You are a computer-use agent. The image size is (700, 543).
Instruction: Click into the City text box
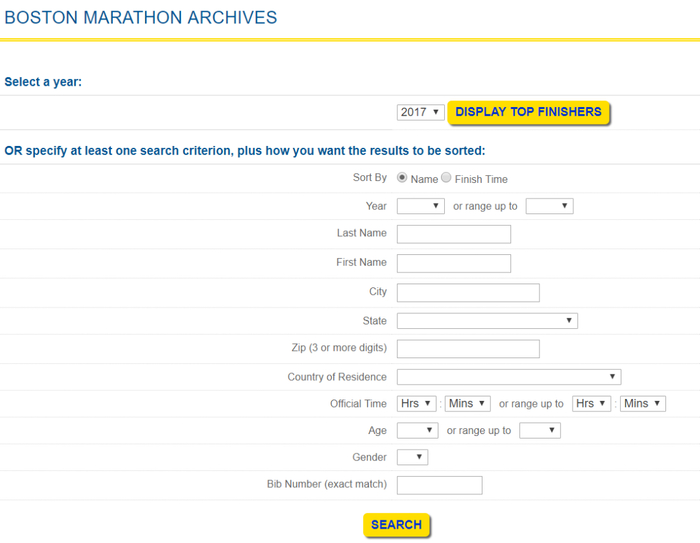[x=468, y=292]
